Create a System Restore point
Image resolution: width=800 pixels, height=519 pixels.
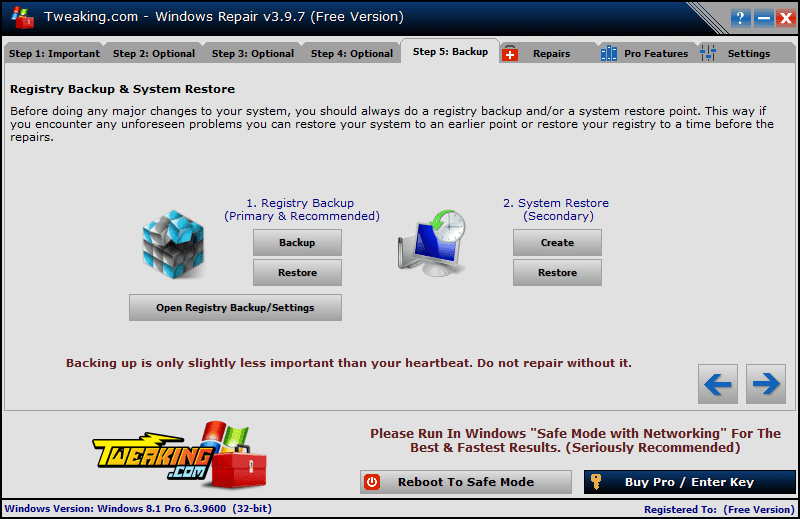click(x=557, y=242)
